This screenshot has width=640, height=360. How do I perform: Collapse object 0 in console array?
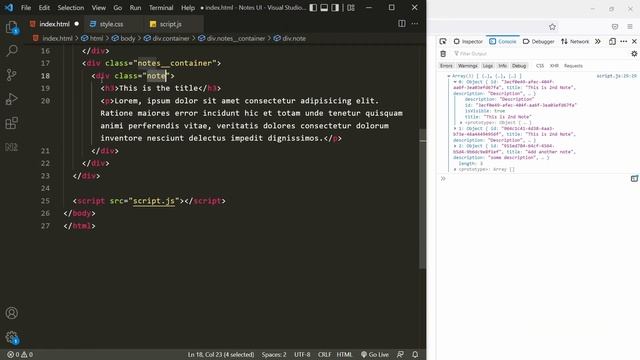point(455,82)
